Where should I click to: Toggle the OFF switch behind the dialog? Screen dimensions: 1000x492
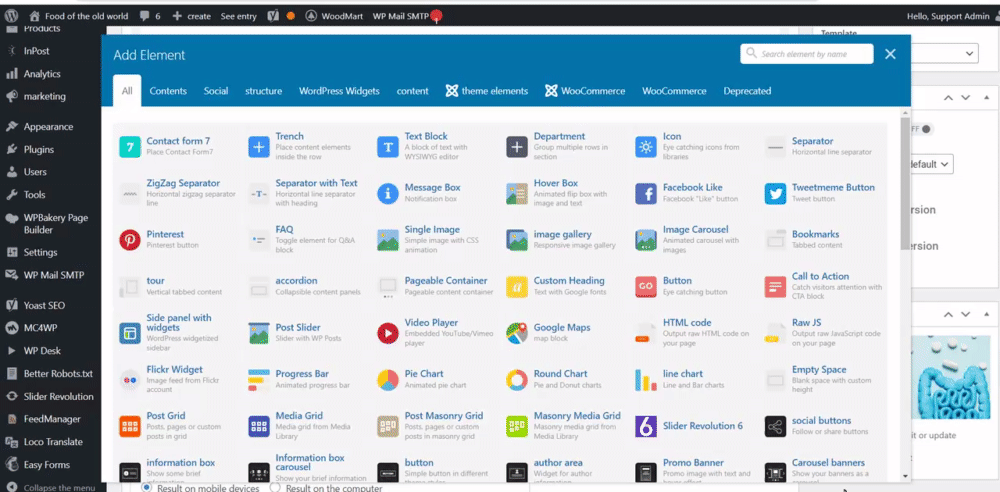[x=922, y=129]
